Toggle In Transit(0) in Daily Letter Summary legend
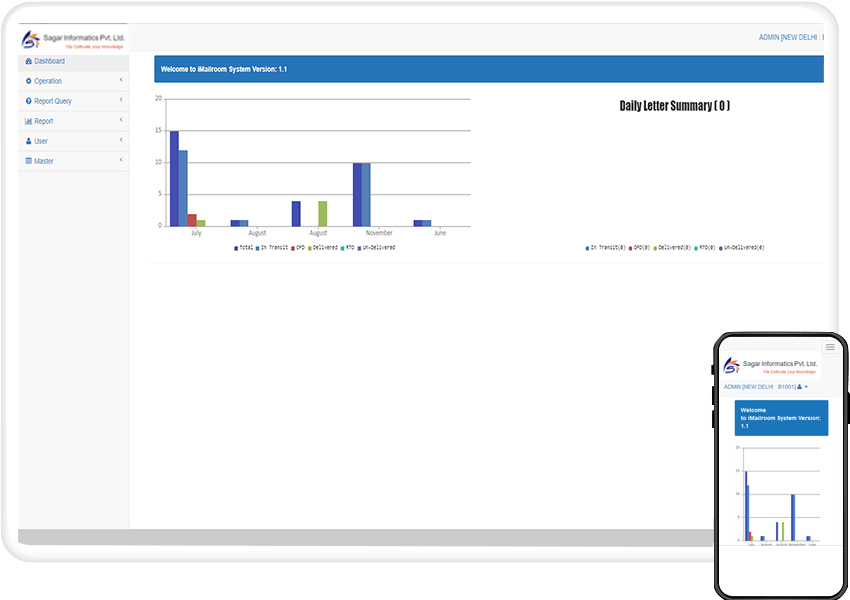850x600 pixels. tap(606, 248)
